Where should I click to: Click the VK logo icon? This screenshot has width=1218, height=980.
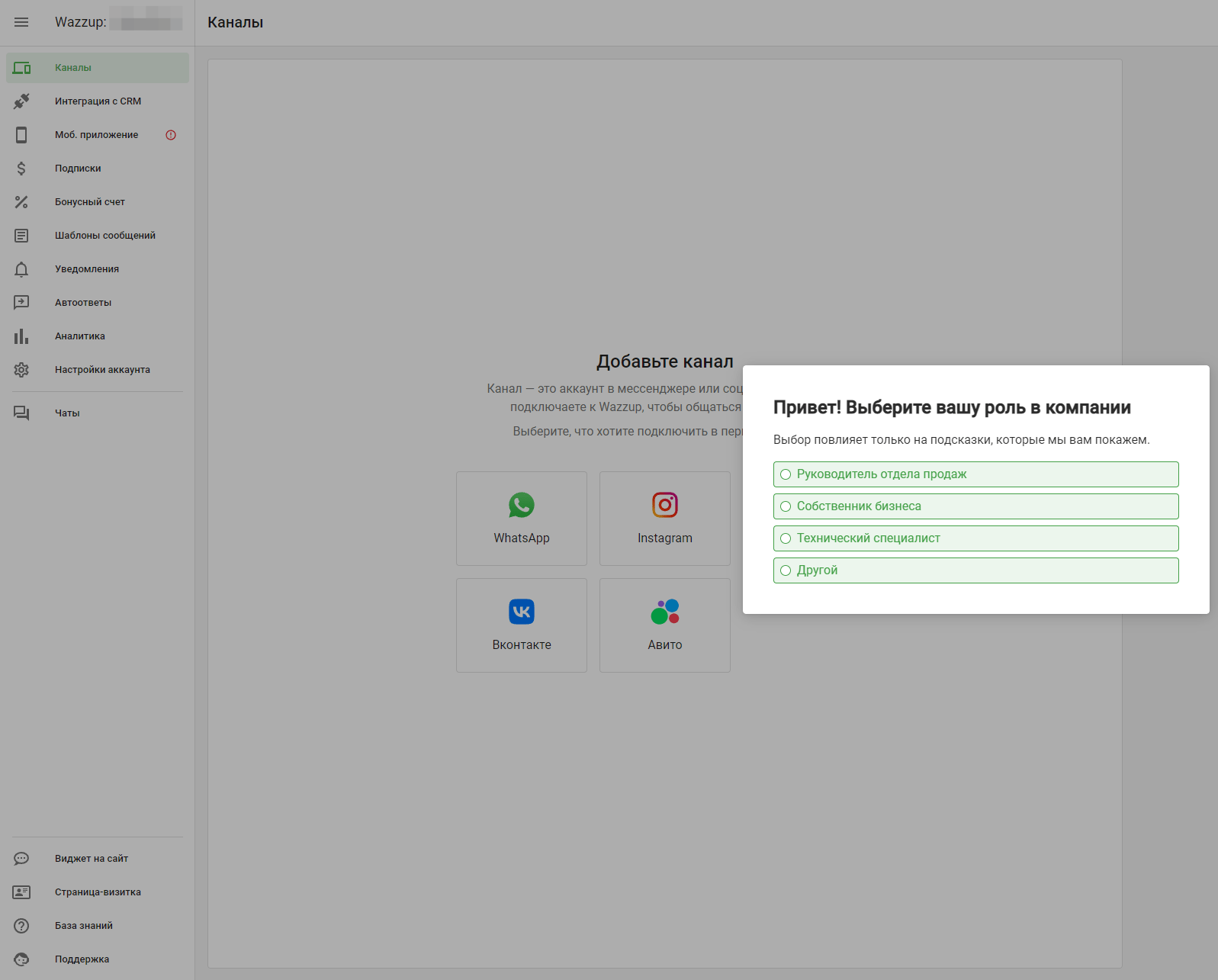point(522,612)
